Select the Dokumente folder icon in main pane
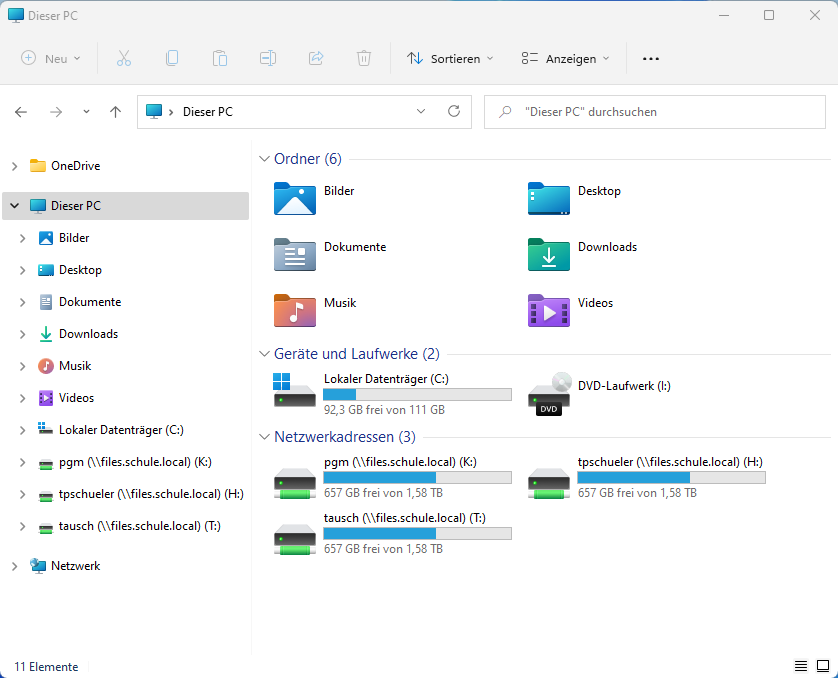This screenshot has height=678, width=838. 294,255
